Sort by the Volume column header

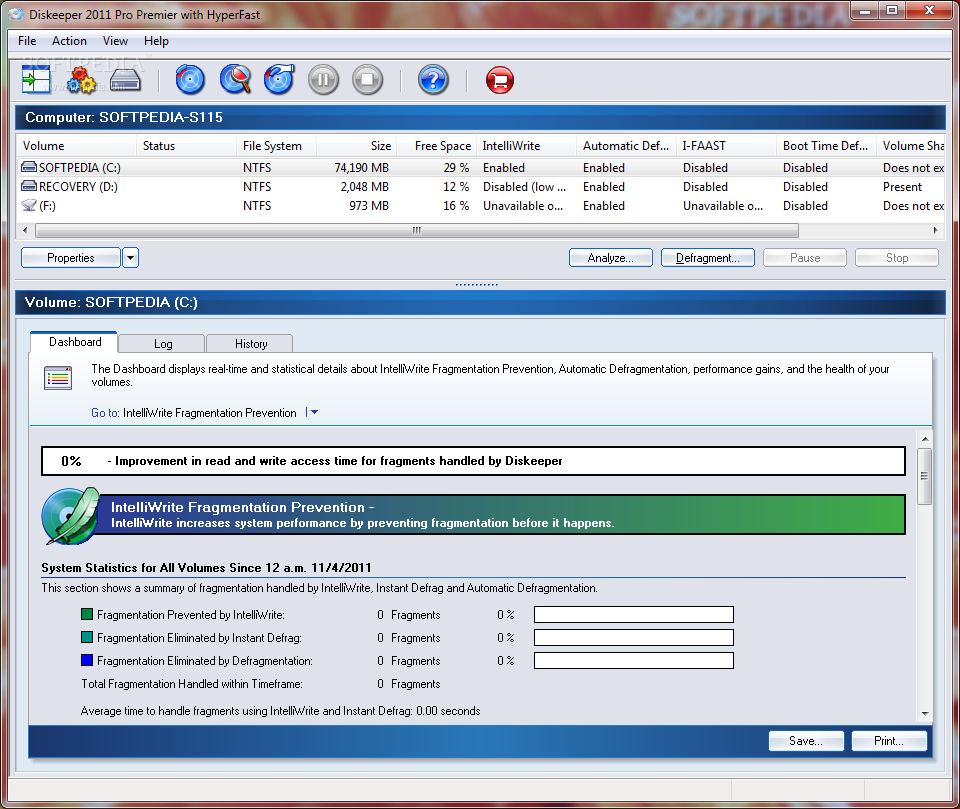pos(76,146)
